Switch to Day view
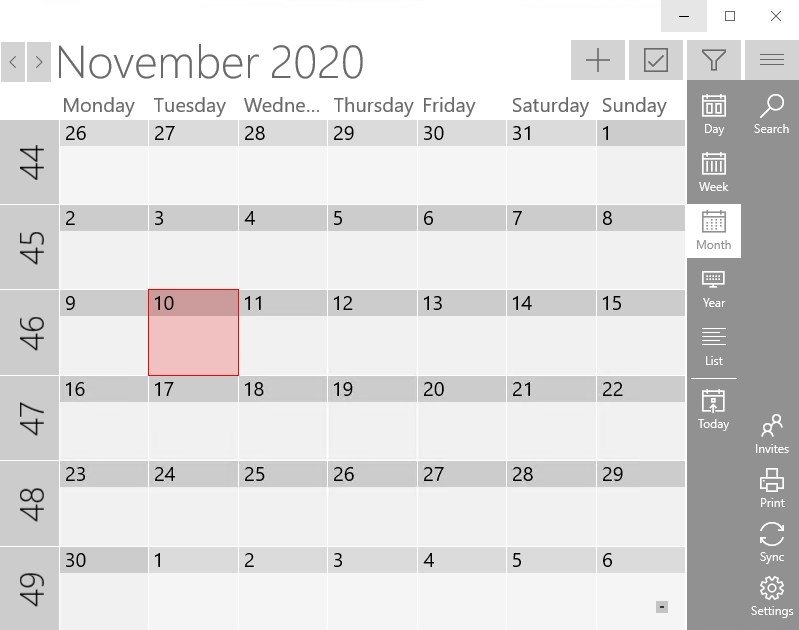 pos(713,113)
